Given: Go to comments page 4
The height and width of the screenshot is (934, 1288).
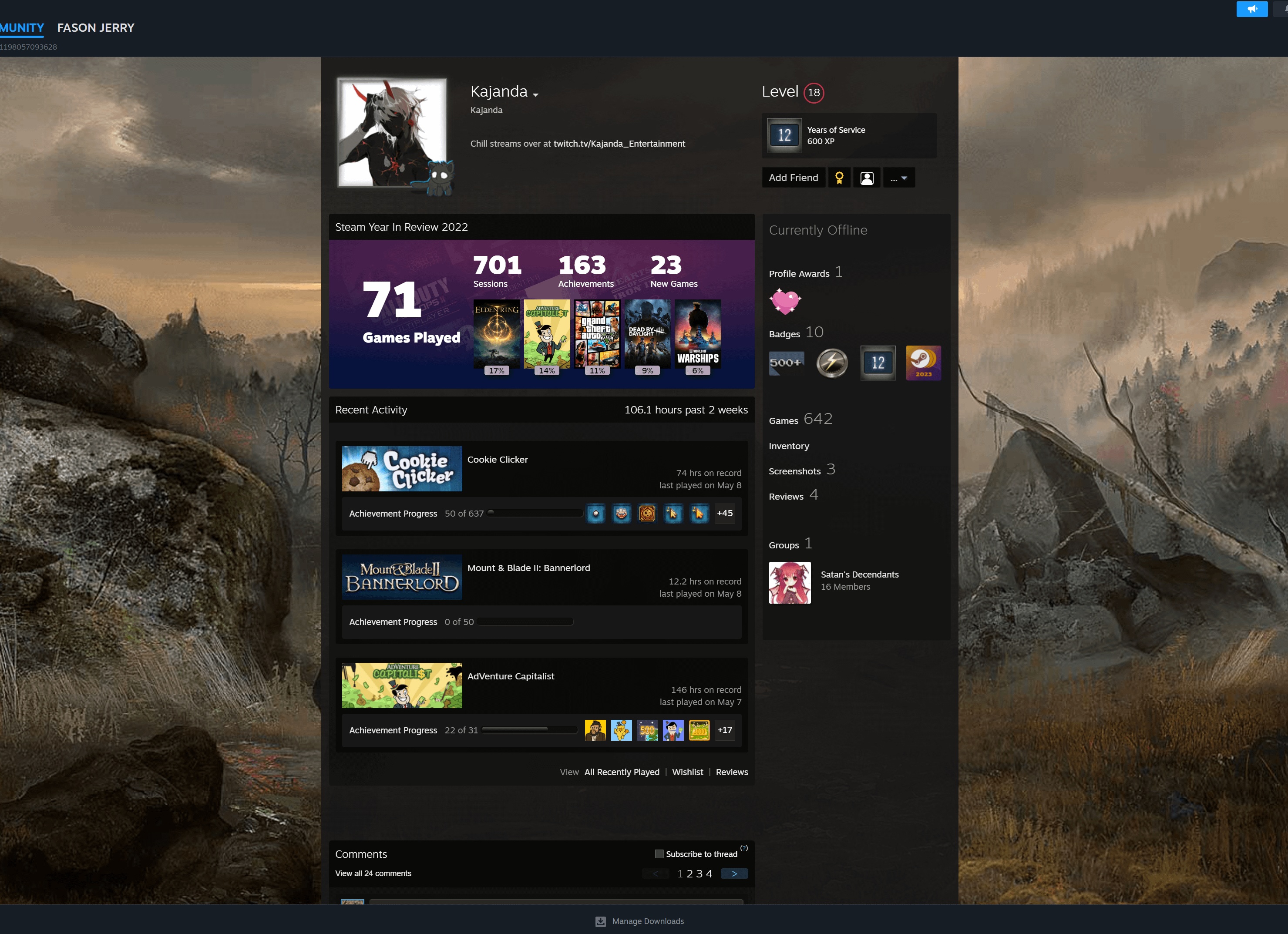Looking at the screenshot, I should pos(709,874).
